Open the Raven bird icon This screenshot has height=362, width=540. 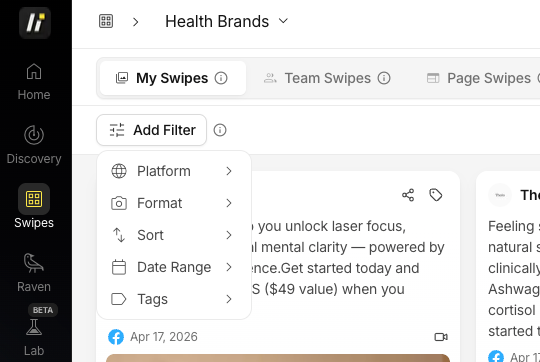[34, 263]
